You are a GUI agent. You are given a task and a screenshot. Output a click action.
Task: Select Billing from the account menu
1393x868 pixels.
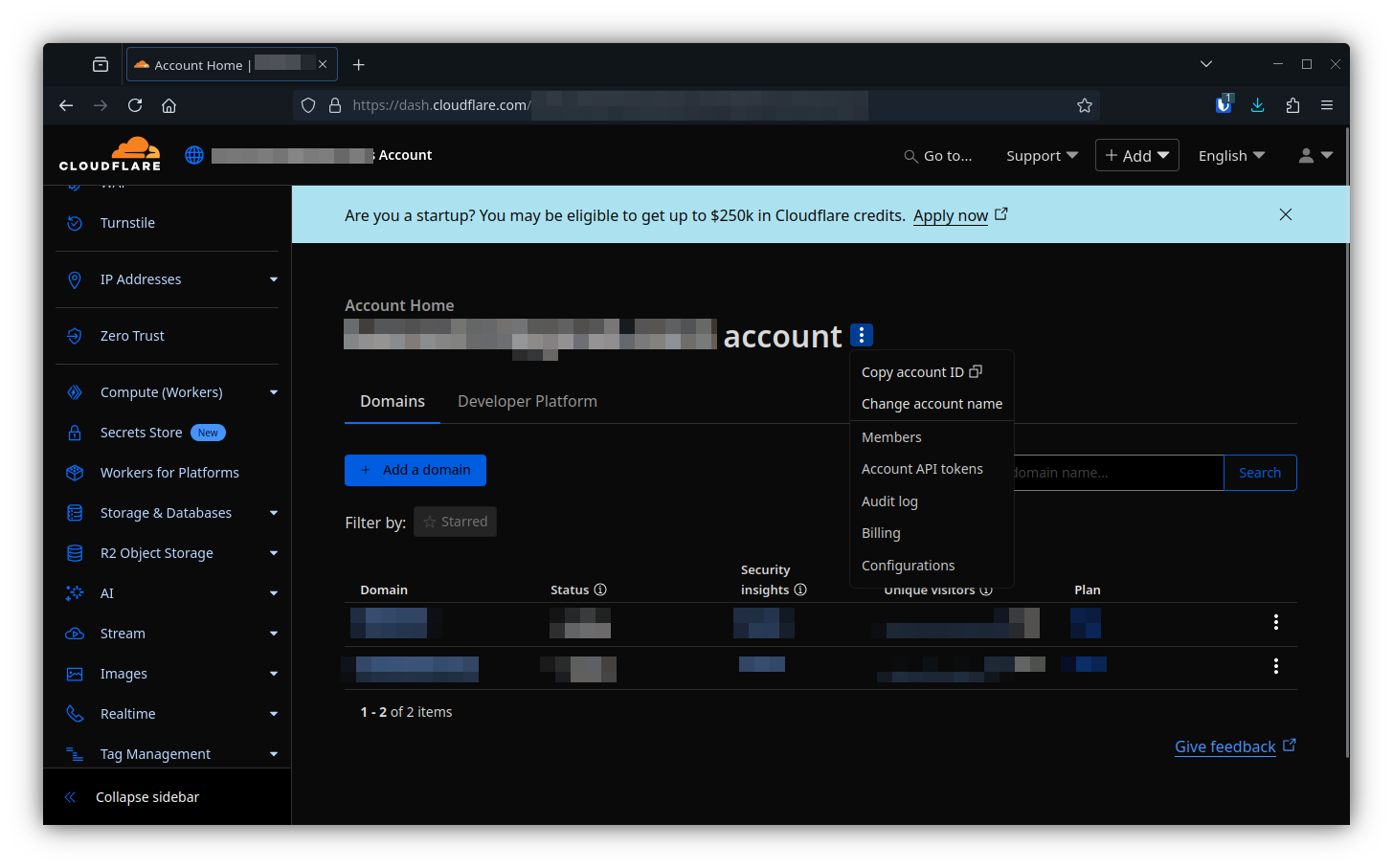pos(881,533)
